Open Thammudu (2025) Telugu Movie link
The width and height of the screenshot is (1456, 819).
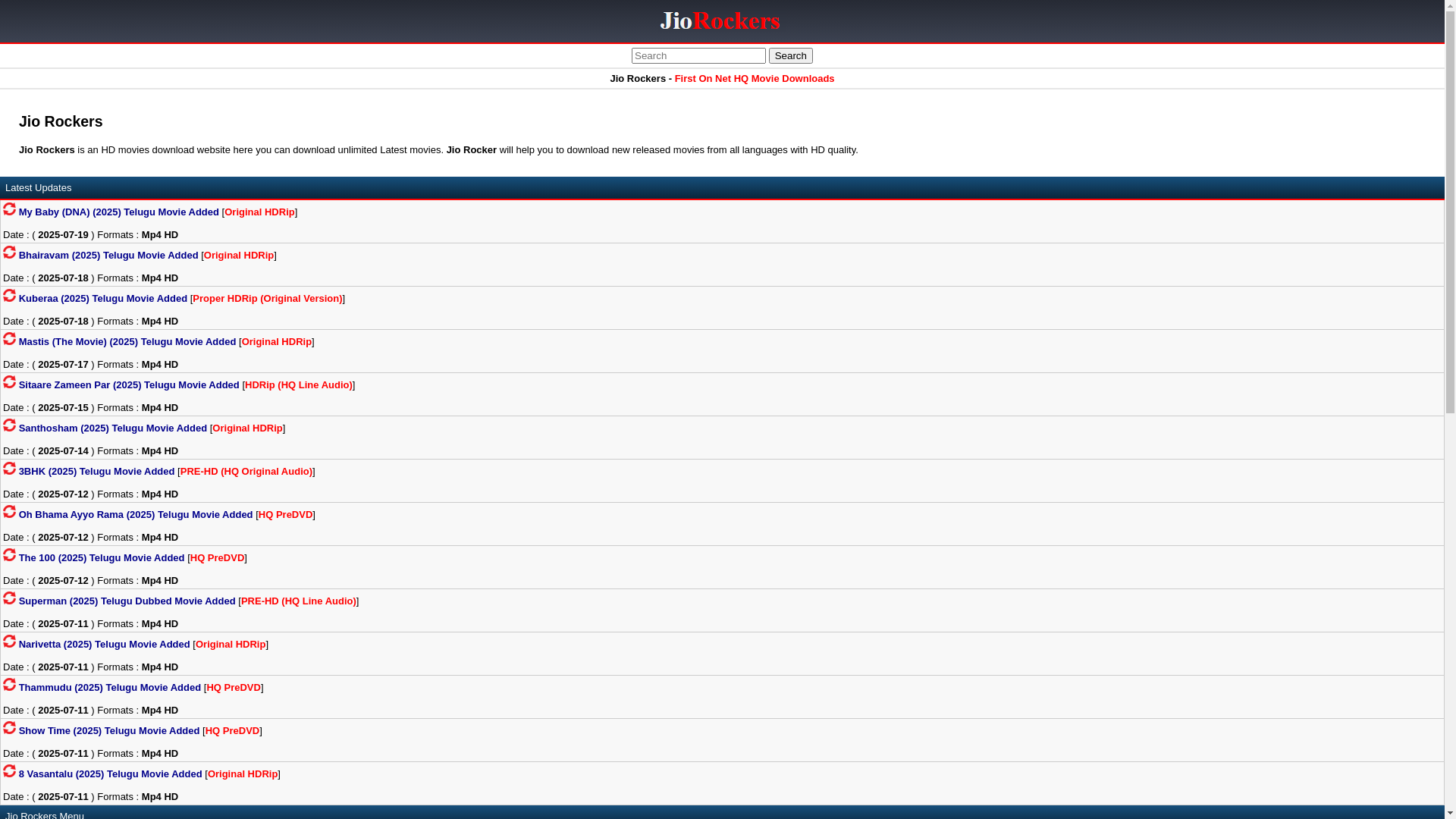(110, 688)
